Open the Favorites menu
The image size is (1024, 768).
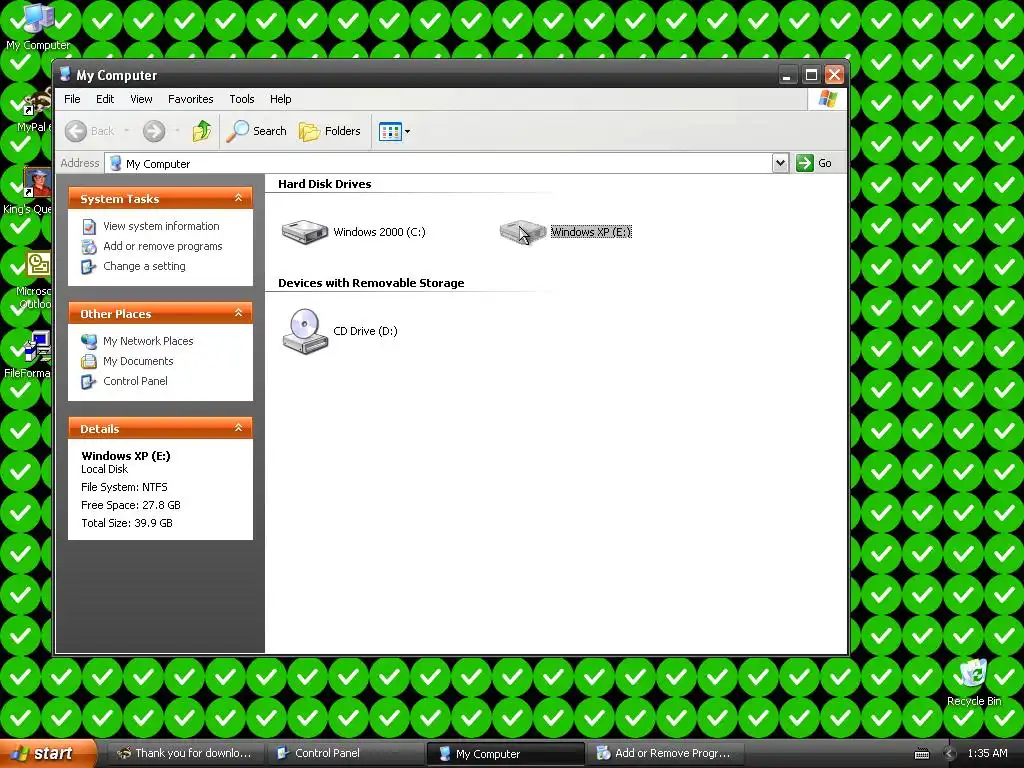191,99
